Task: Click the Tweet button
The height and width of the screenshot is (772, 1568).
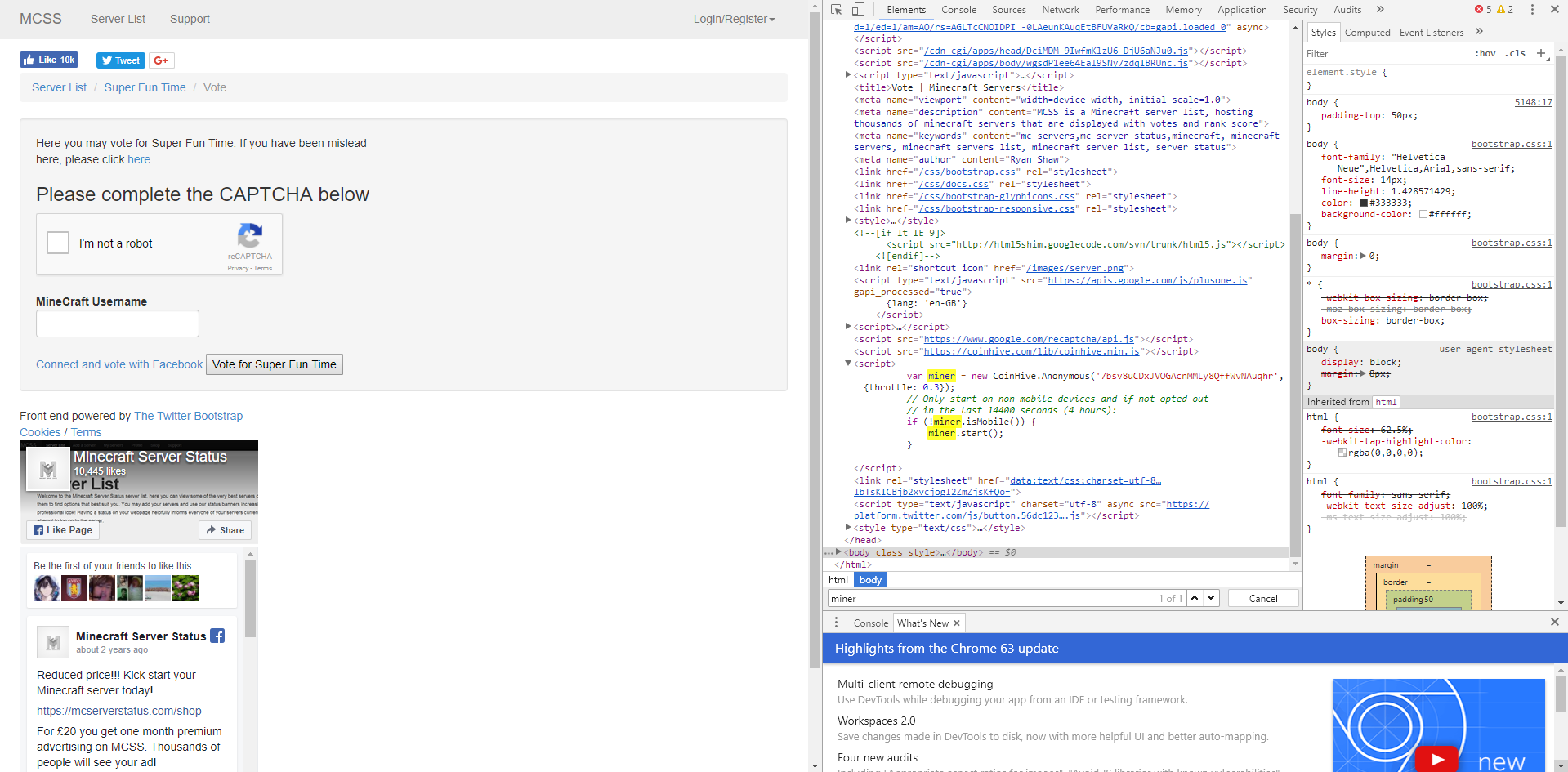Action: (x=121, y=60)
